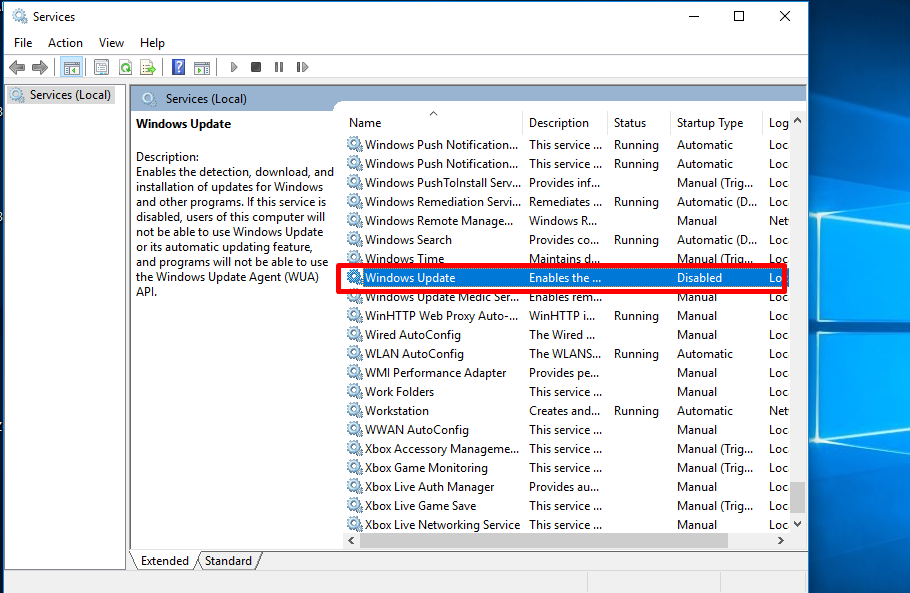910x593 pixels.
Task: Click gear icon beside Windows Search
Action: coord(355,239)
